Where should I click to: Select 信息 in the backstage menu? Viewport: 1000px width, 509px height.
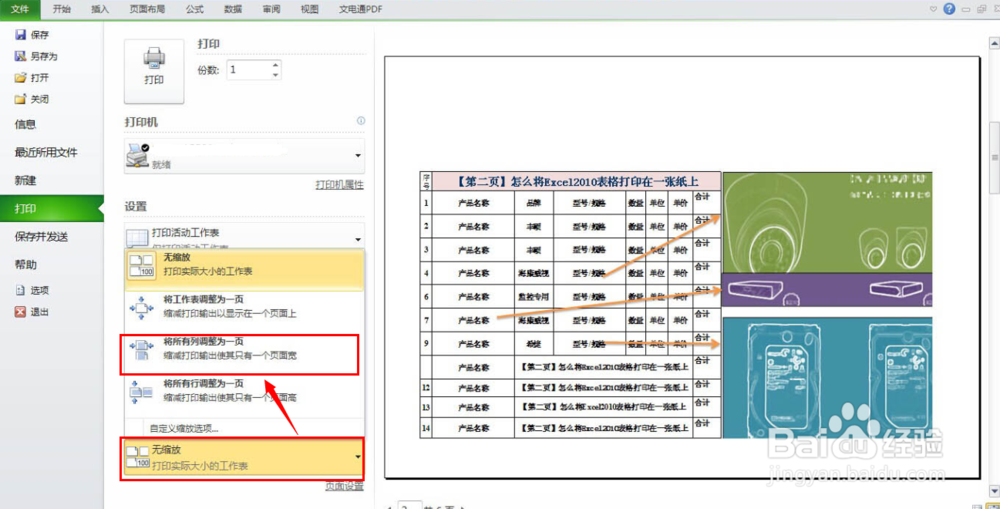pyautogui.click(x=26, y=124)
